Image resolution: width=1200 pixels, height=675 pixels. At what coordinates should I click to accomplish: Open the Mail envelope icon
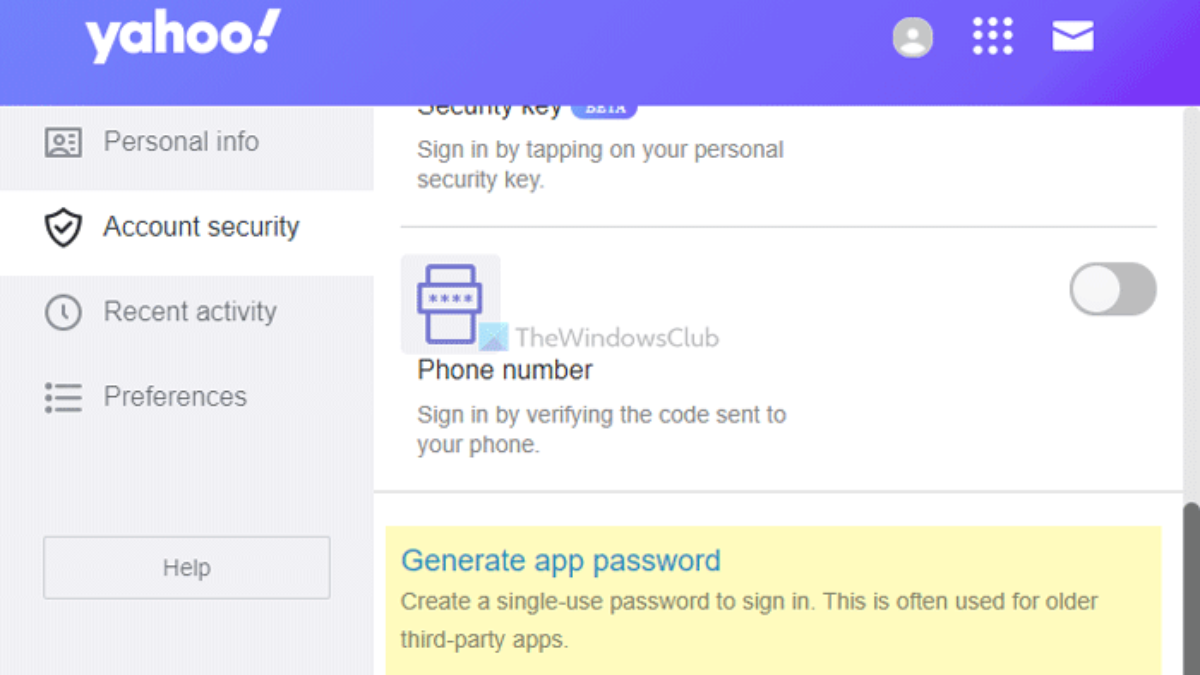(x=1073, y=37)
